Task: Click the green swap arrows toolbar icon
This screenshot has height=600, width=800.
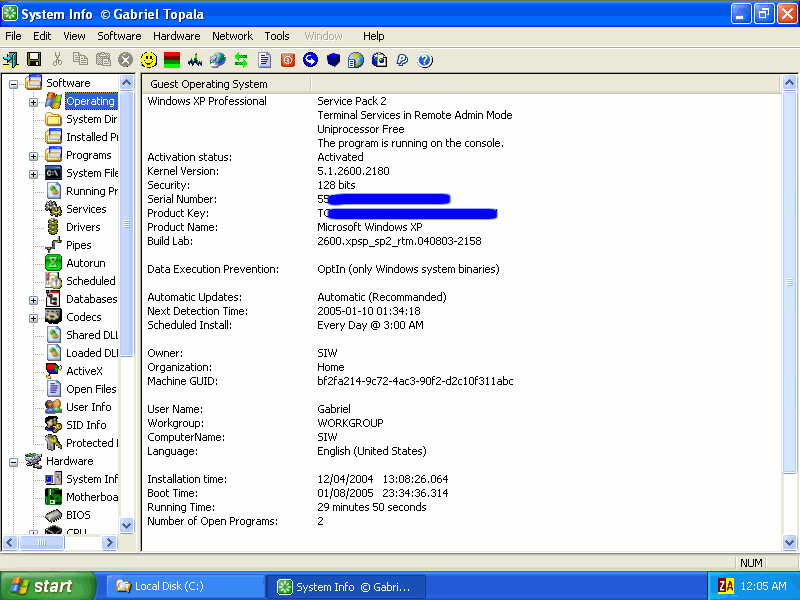Action: click(x=241, y=60)
